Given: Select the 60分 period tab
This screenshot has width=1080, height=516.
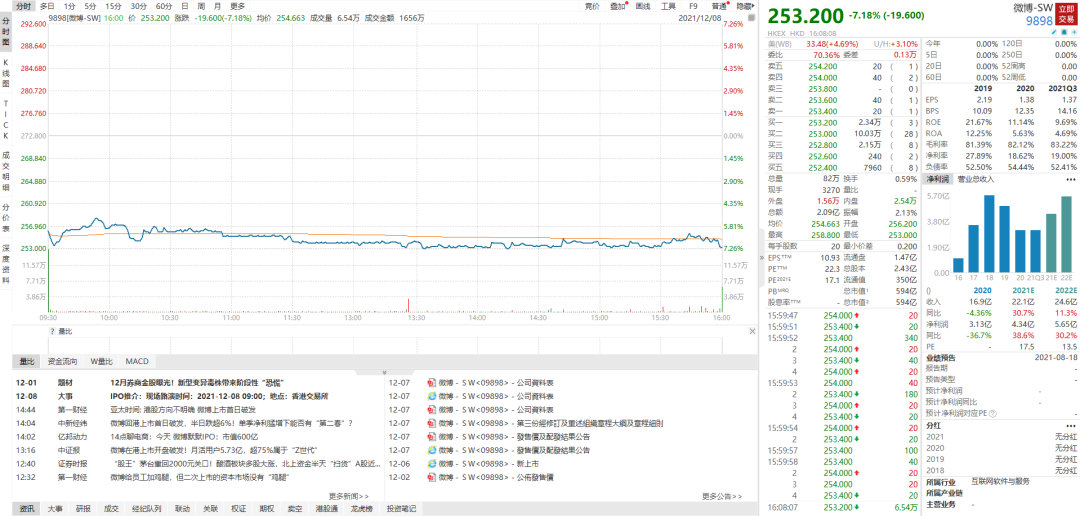Looking at the screenshot, I should (164, 6).
